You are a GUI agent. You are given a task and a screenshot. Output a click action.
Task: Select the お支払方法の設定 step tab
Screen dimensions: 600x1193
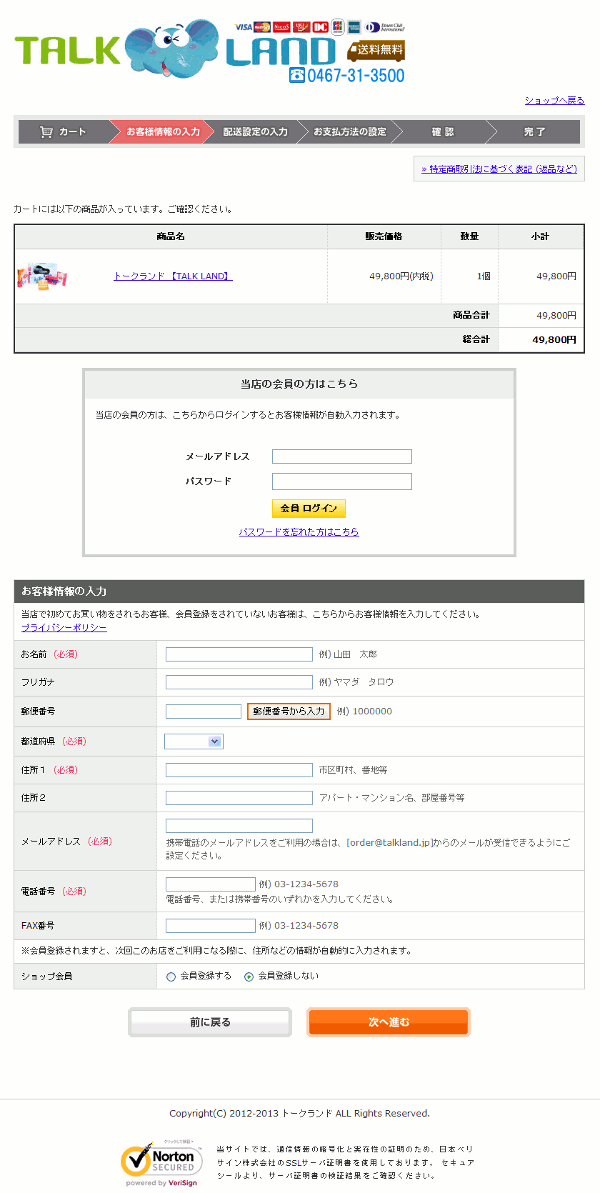coord(351,132)
